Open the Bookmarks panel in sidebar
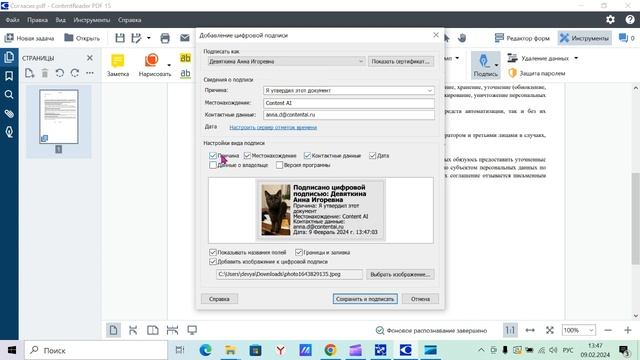The image size is (640, 360). point(9,76)
